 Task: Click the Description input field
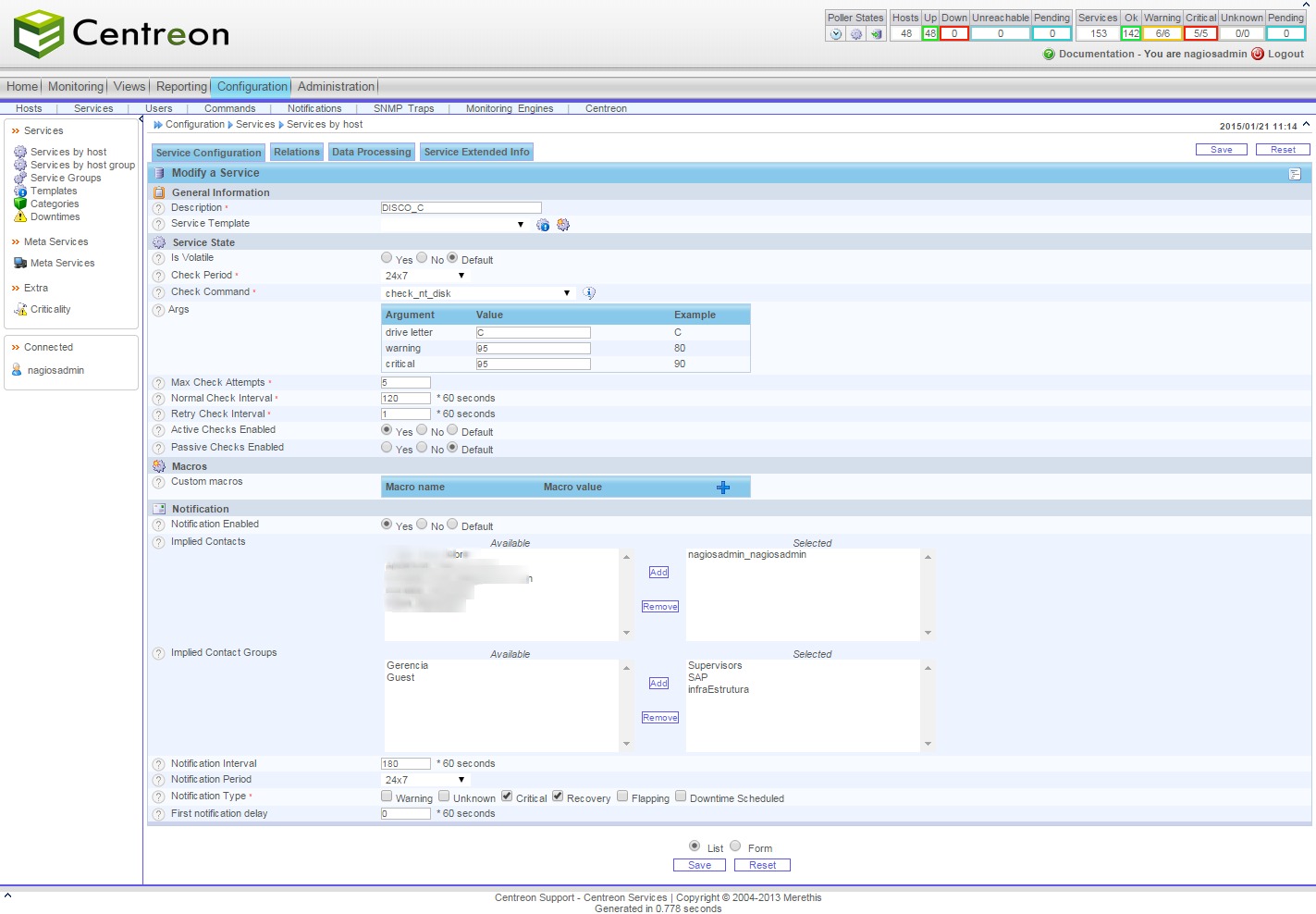(x=461, y=208)
